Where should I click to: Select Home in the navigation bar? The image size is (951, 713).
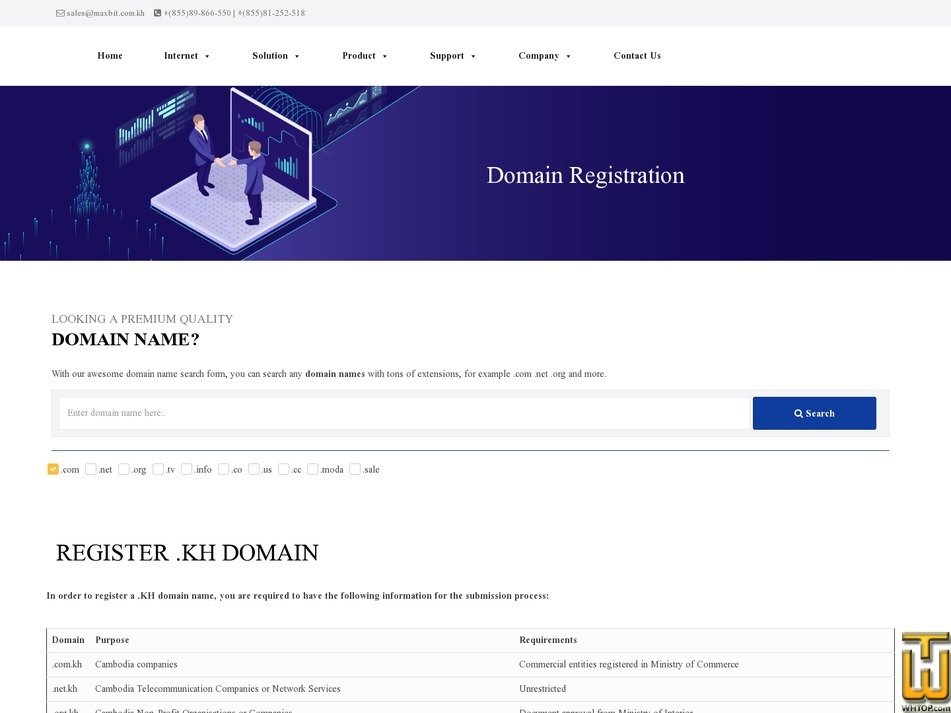tap(109, 56)
